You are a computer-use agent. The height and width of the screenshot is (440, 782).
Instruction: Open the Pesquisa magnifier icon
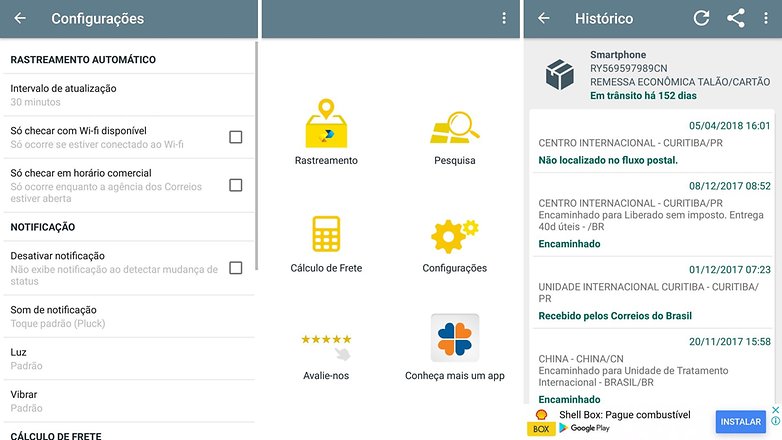tap(454, 128)
